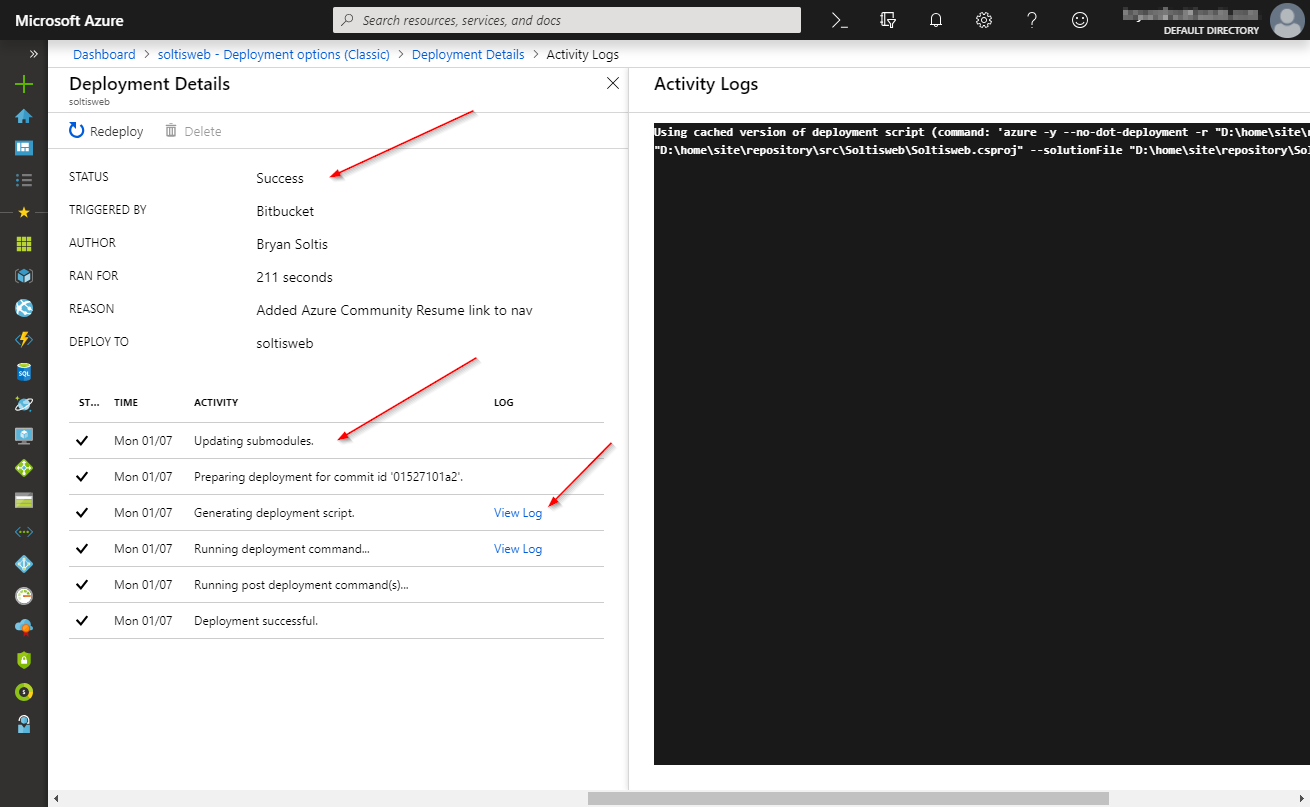Open the Azure Cloud Shell terminal
Screen dimensions: 1310x807
pyautogui.click(x=839, y=20)
